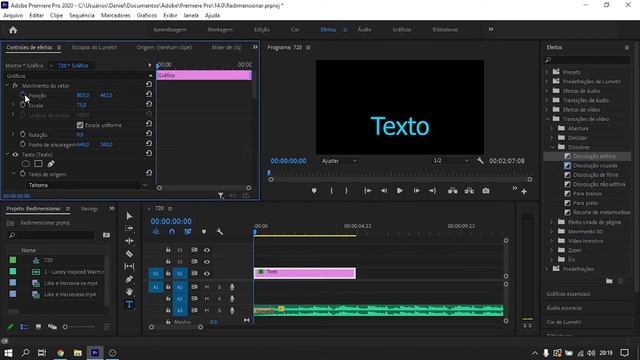The width and height of the screenshot is (640, 360).
Task: Create rectangle mask for Texto
Action: pyautogui.click(x=38, y=164)
